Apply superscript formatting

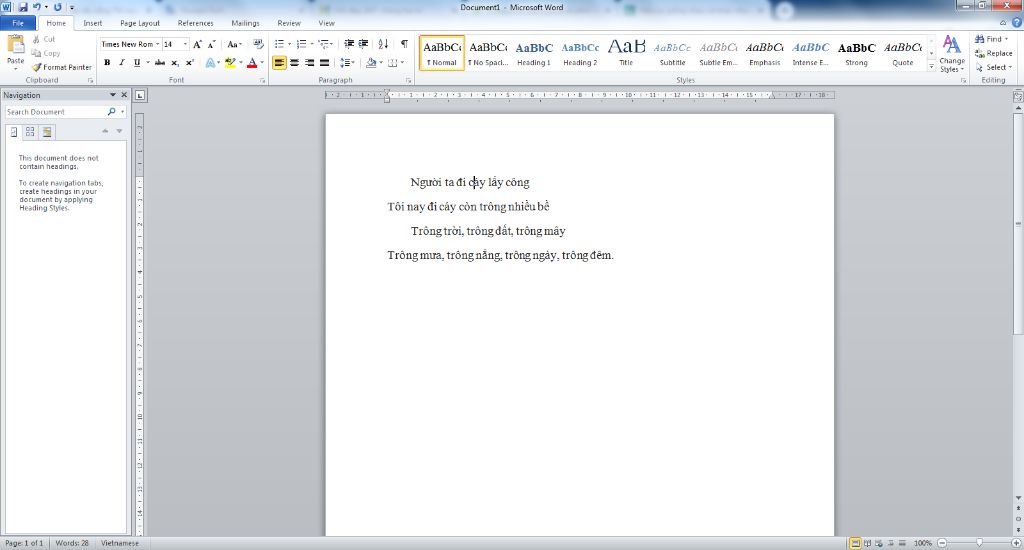(189, 63)
